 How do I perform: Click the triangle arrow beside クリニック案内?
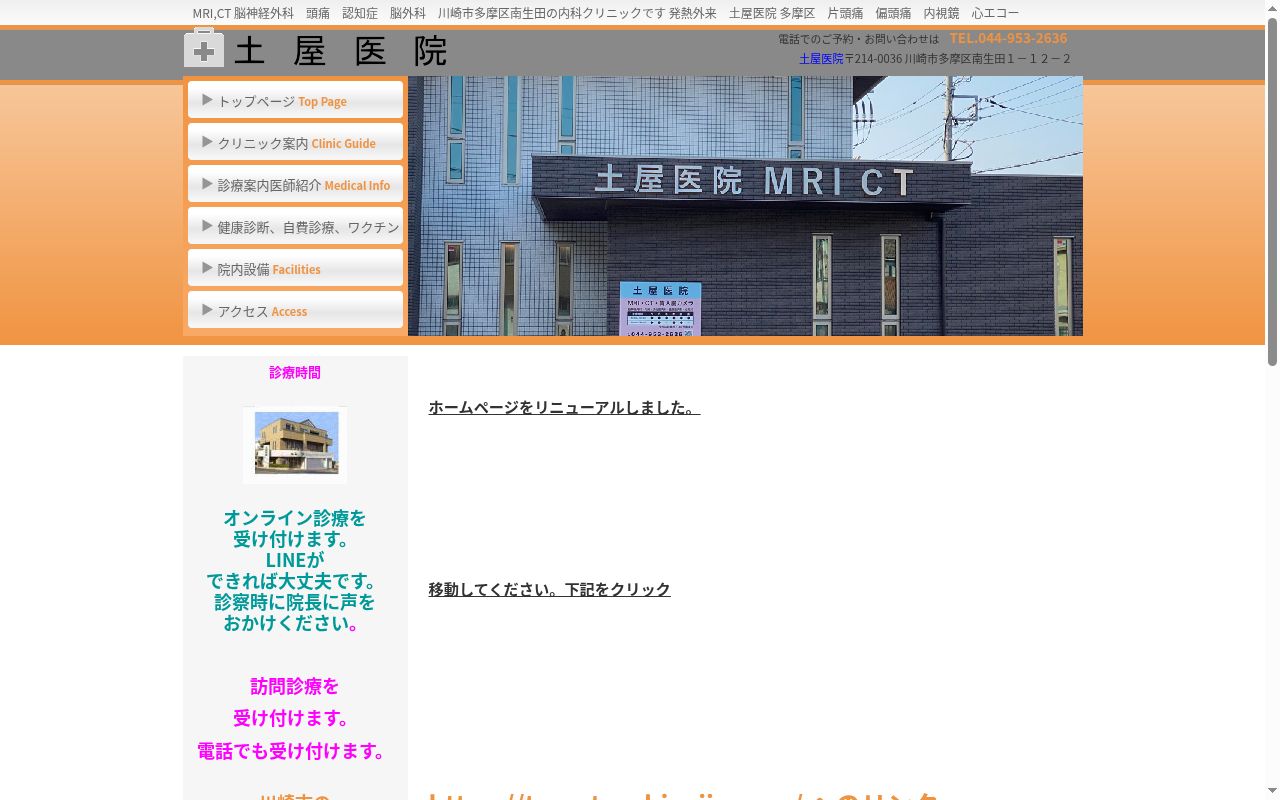pos(207,142)
